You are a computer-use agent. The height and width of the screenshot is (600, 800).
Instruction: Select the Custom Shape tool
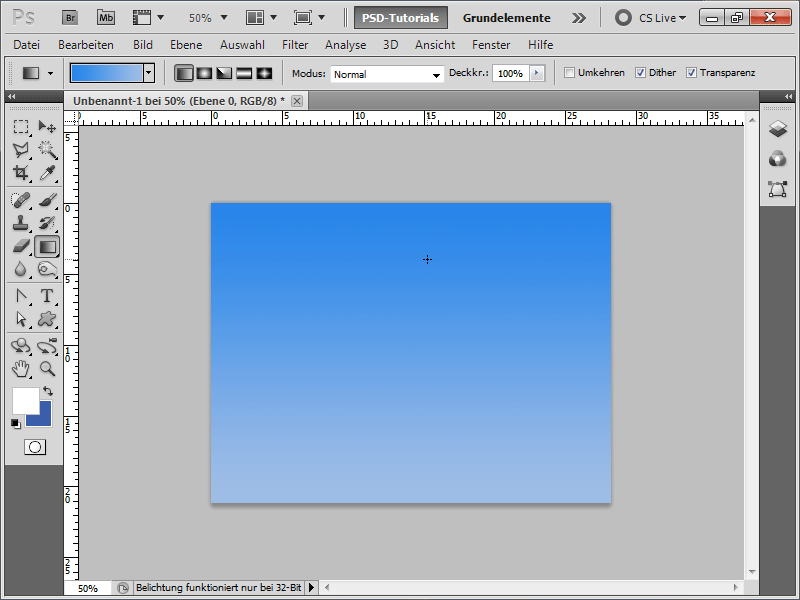coord(47,319)
